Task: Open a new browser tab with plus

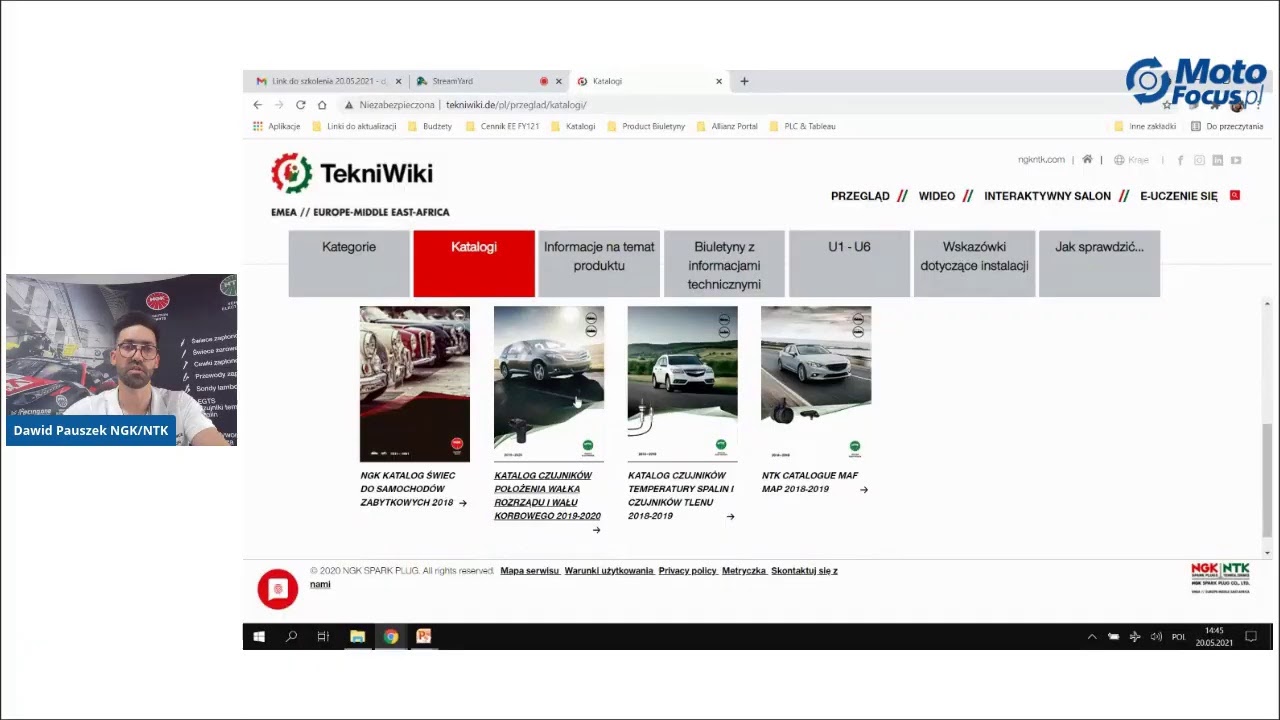Action: [x=744, y=81]
